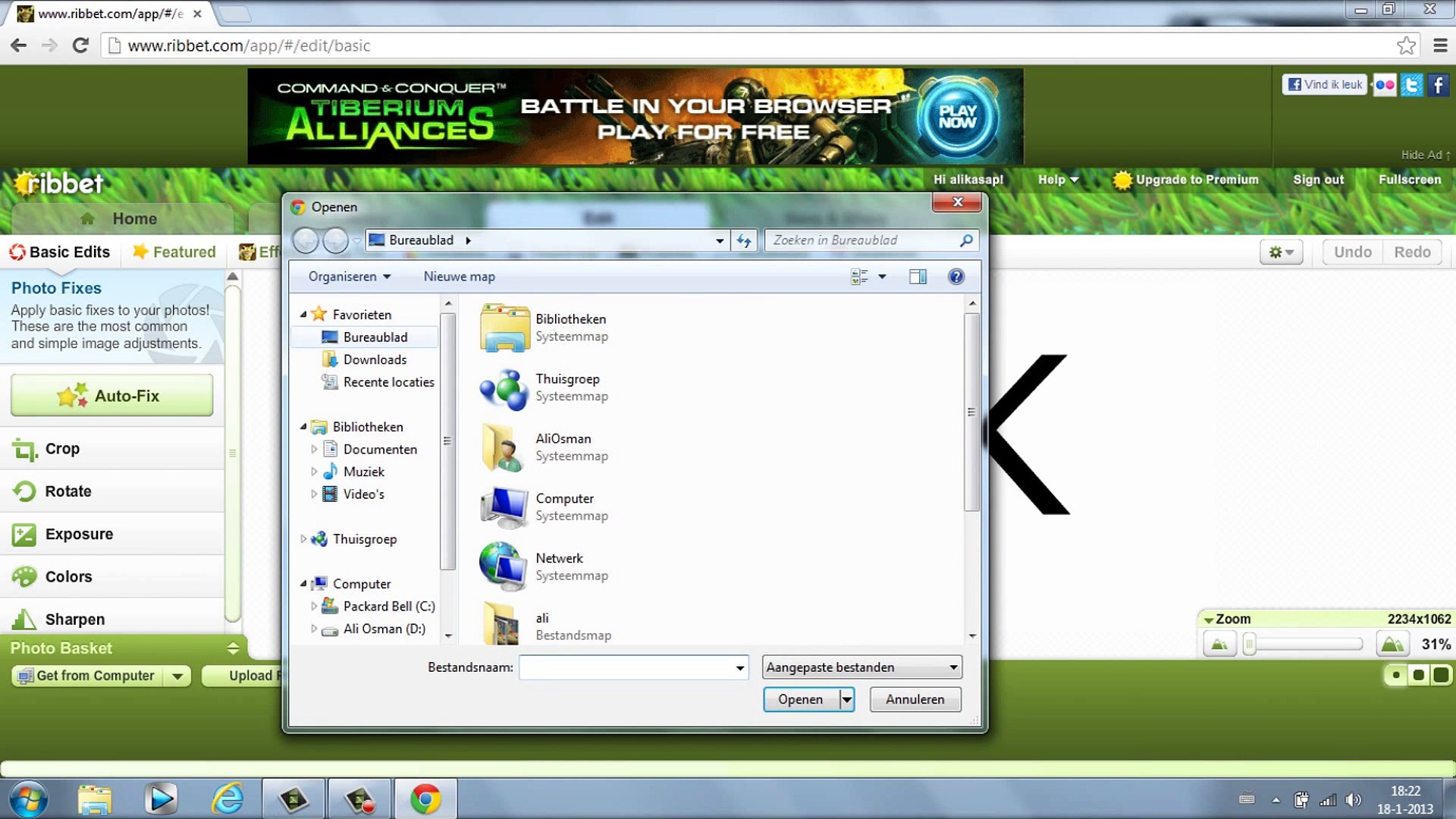Select the medium canvas size toggle

click(1418, 675)
